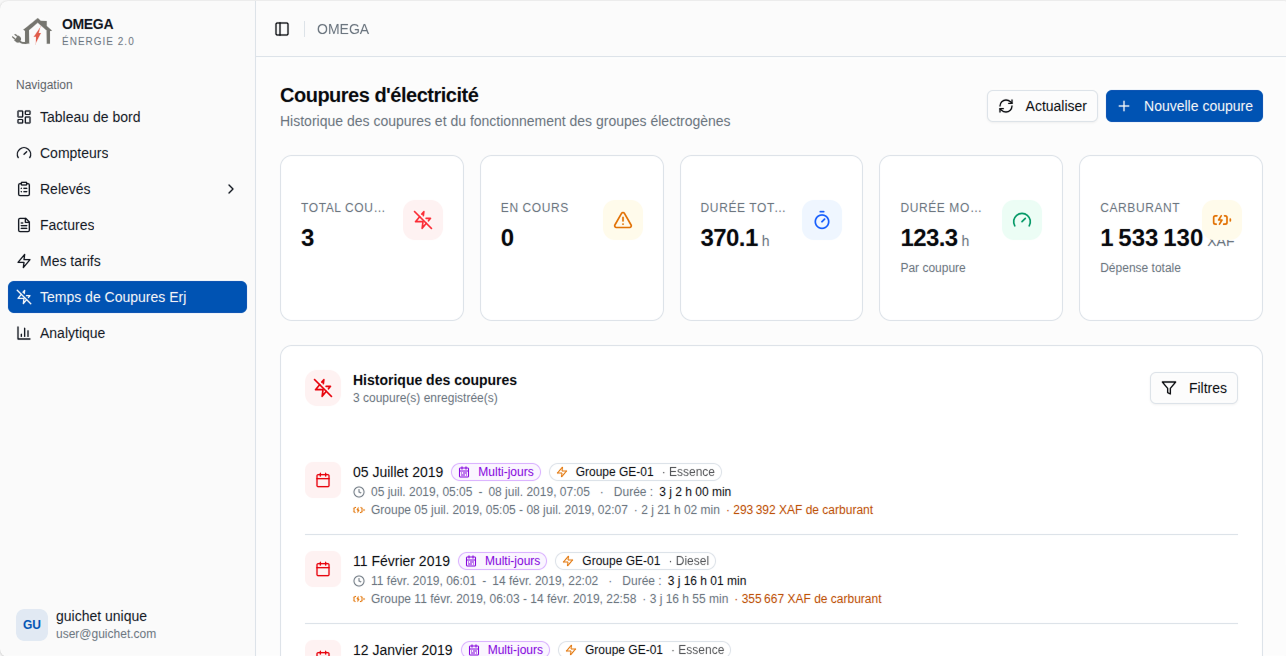Viewport: 1286px width, 656px height.
Task: Click the 12 Janvier 2019 entry title
Action: [403, 649]
